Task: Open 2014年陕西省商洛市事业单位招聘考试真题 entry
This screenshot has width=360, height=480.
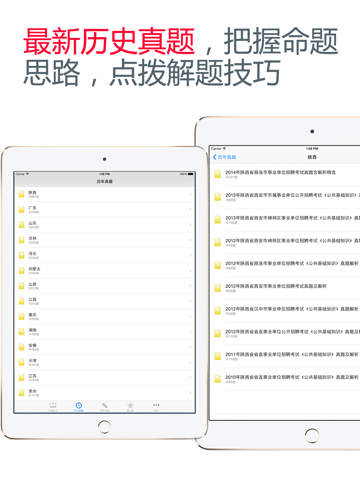Action: coord(285,174)
